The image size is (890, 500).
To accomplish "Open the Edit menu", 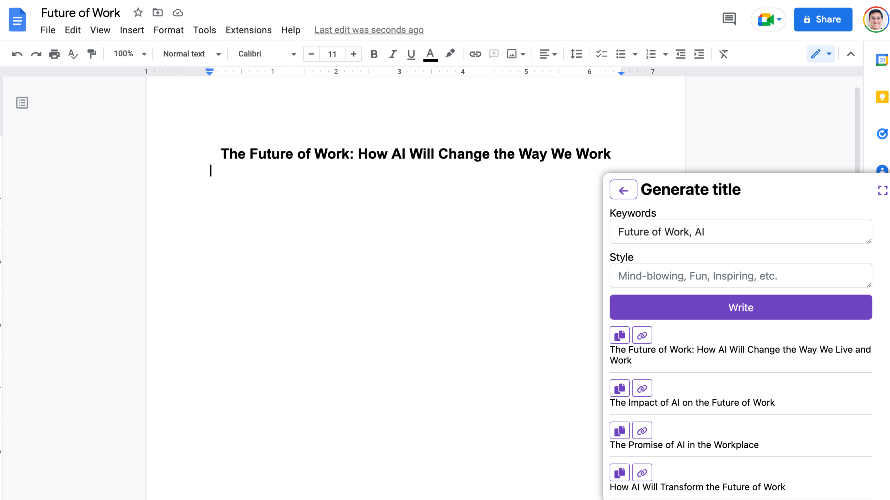I will point(73,30).
